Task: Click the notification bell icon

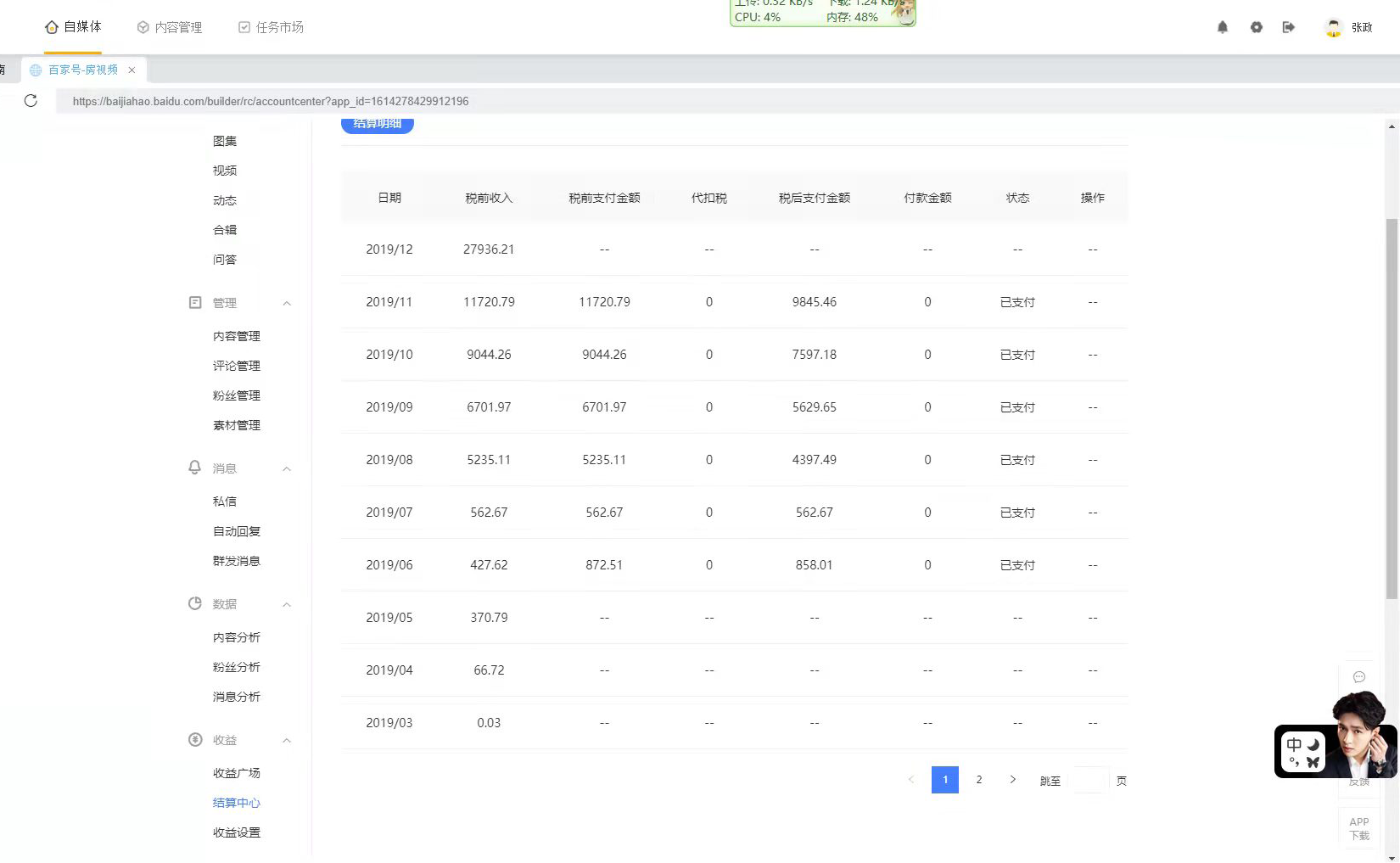Action: pyautogui.click(x=1222, y=27)
